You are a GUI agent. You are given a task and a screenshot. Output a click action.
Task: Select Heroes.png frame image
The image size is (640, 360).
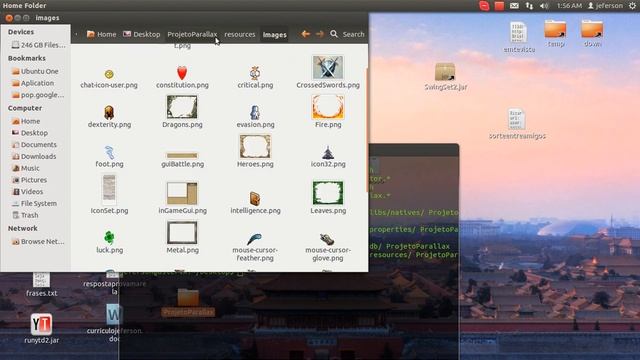(x=255, y=146)
